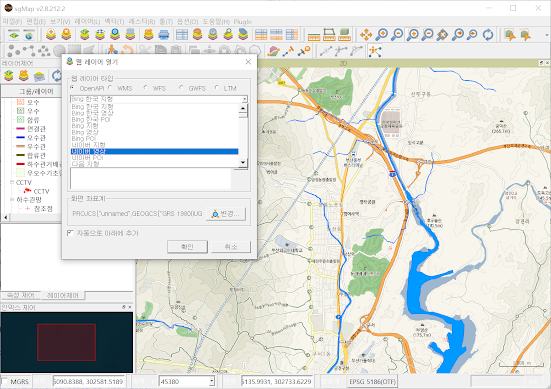Collapse the CCTV group in tree
This screenshot has width=551, height=389.
[12, 182]
